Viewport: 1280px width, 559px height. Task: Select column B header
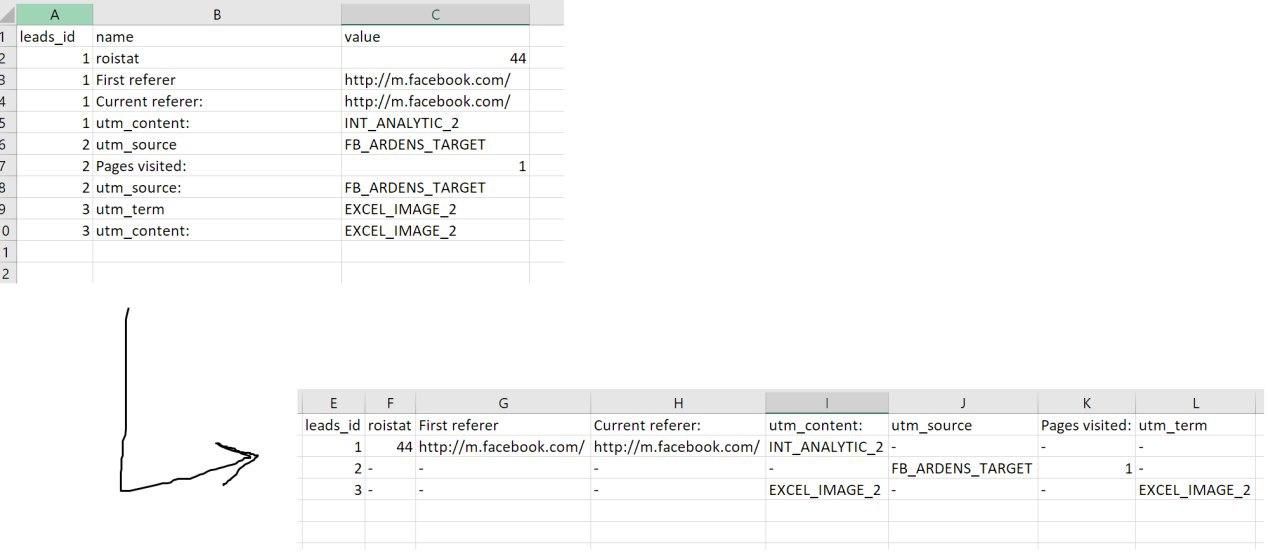pyautogui.click(x=217, y=14)
